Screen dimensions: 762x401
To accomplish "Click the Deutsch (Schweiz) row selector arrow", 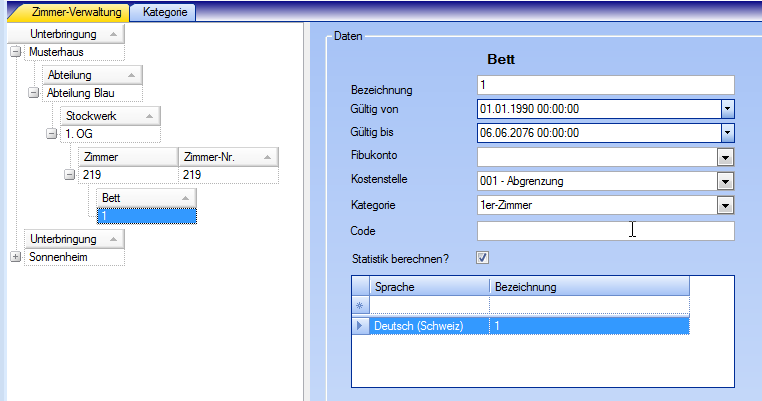I will click(x=360, y=326).
